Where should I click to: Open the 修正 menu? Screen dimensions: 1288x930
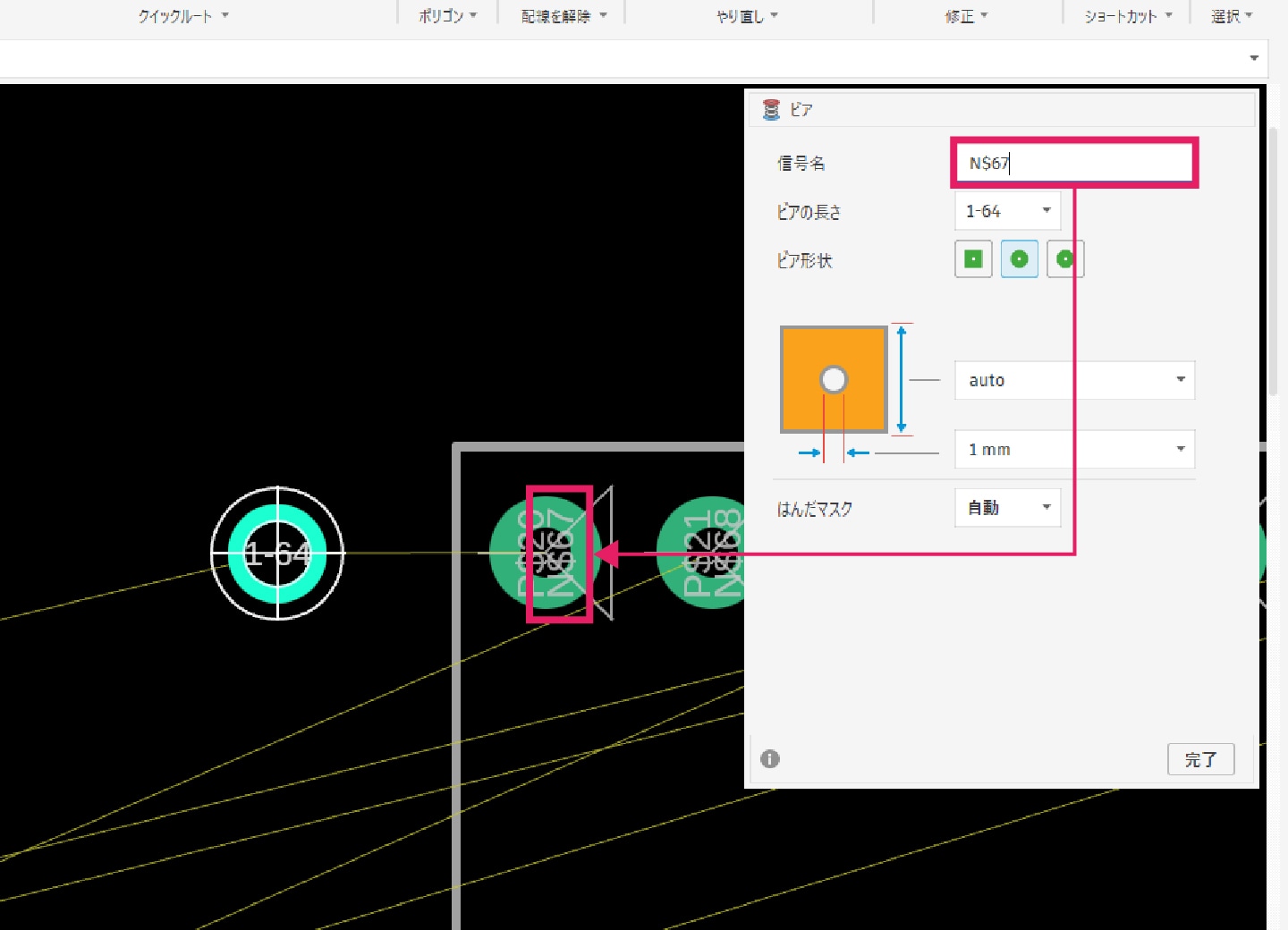[x=966, y=16]
